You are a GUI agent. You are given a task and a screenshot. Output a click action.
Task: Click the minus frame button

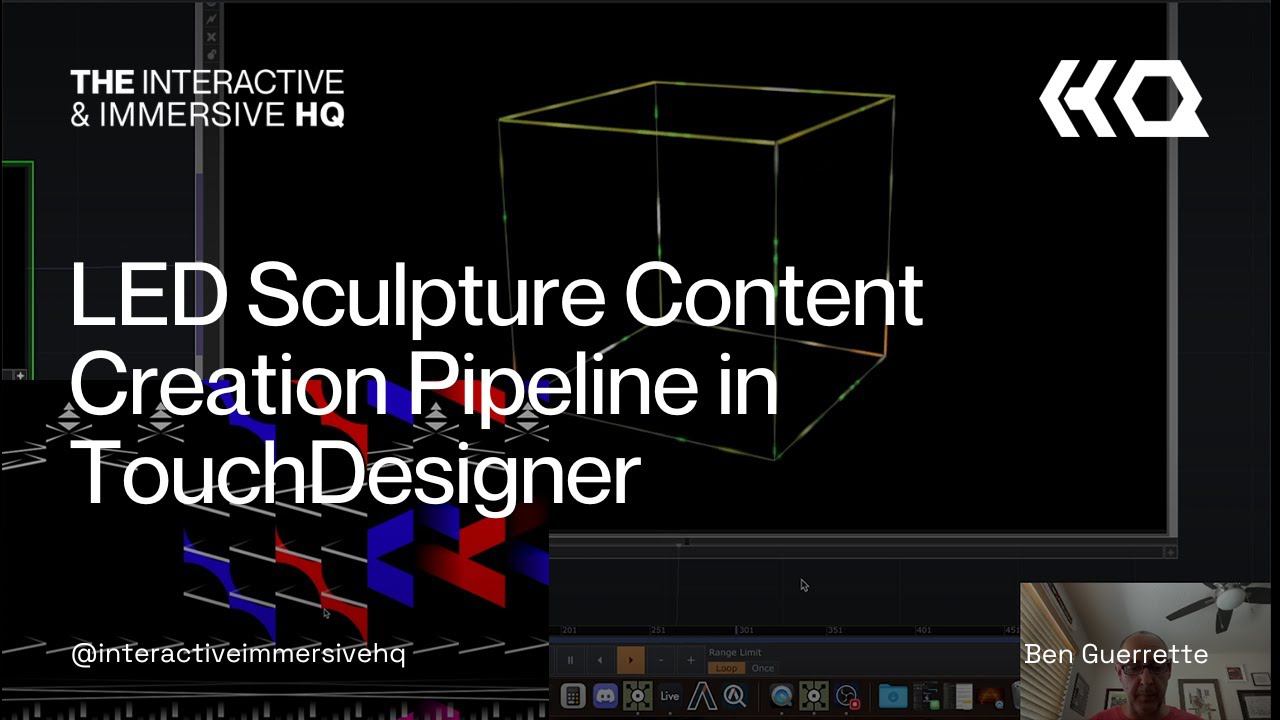661,660
